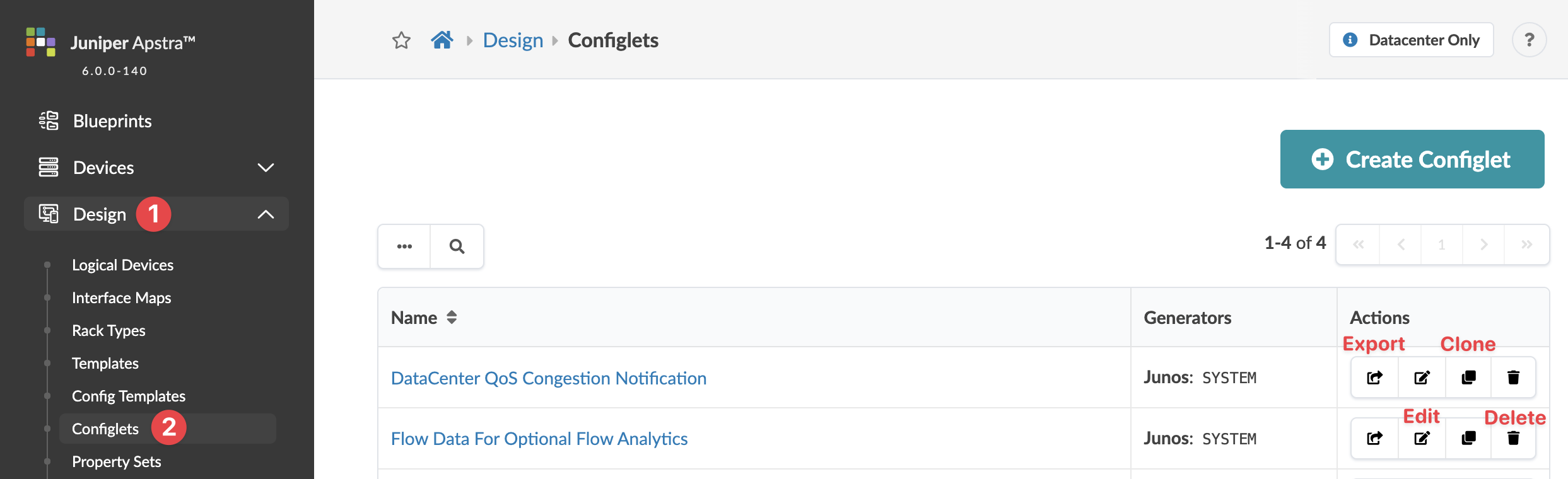This screenshot has width=1568, height=479.
Task: Go to the home icon in breadcrumb
Action: (442, 40)
